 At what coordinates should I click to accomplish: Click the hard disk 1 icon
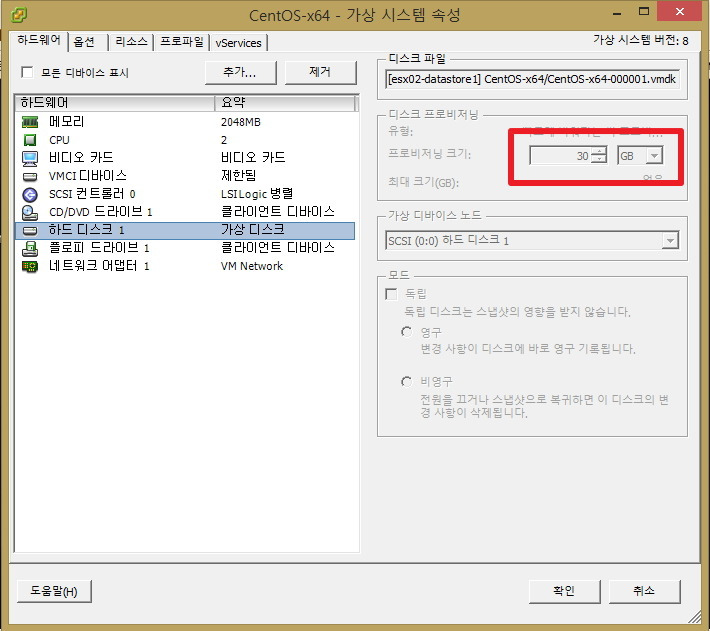tap(30, 231)
